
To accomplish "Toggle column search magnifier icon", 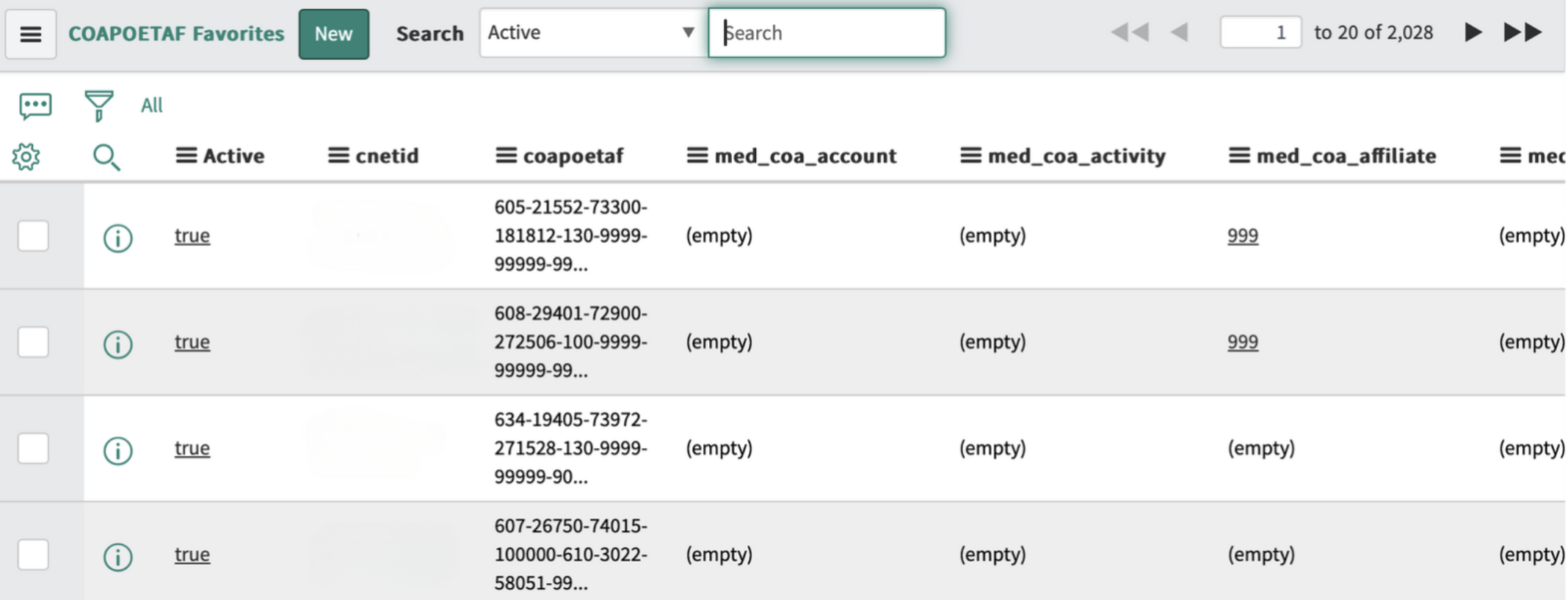I will point(106,157).
